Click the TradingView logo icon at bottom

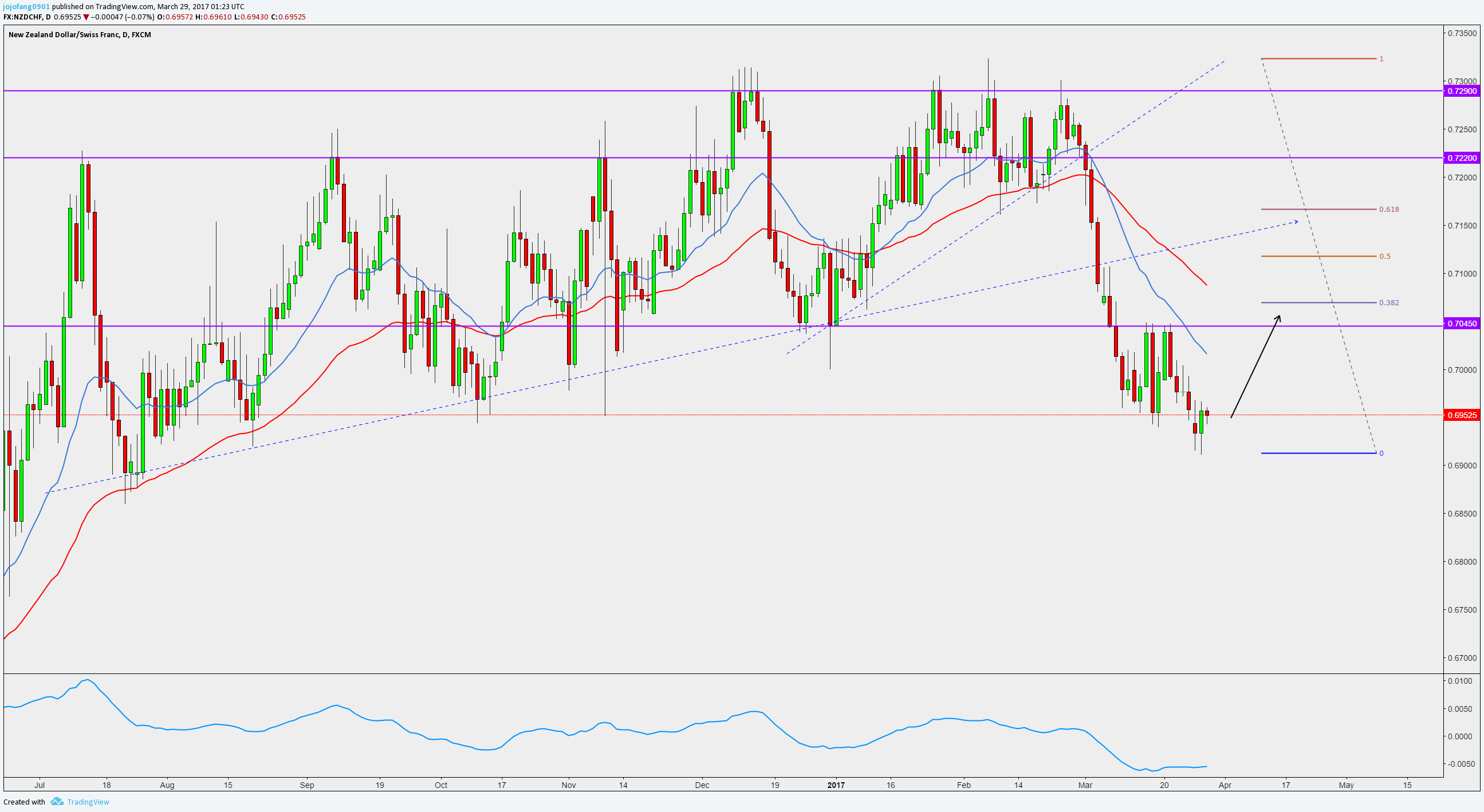coord(57,802)
